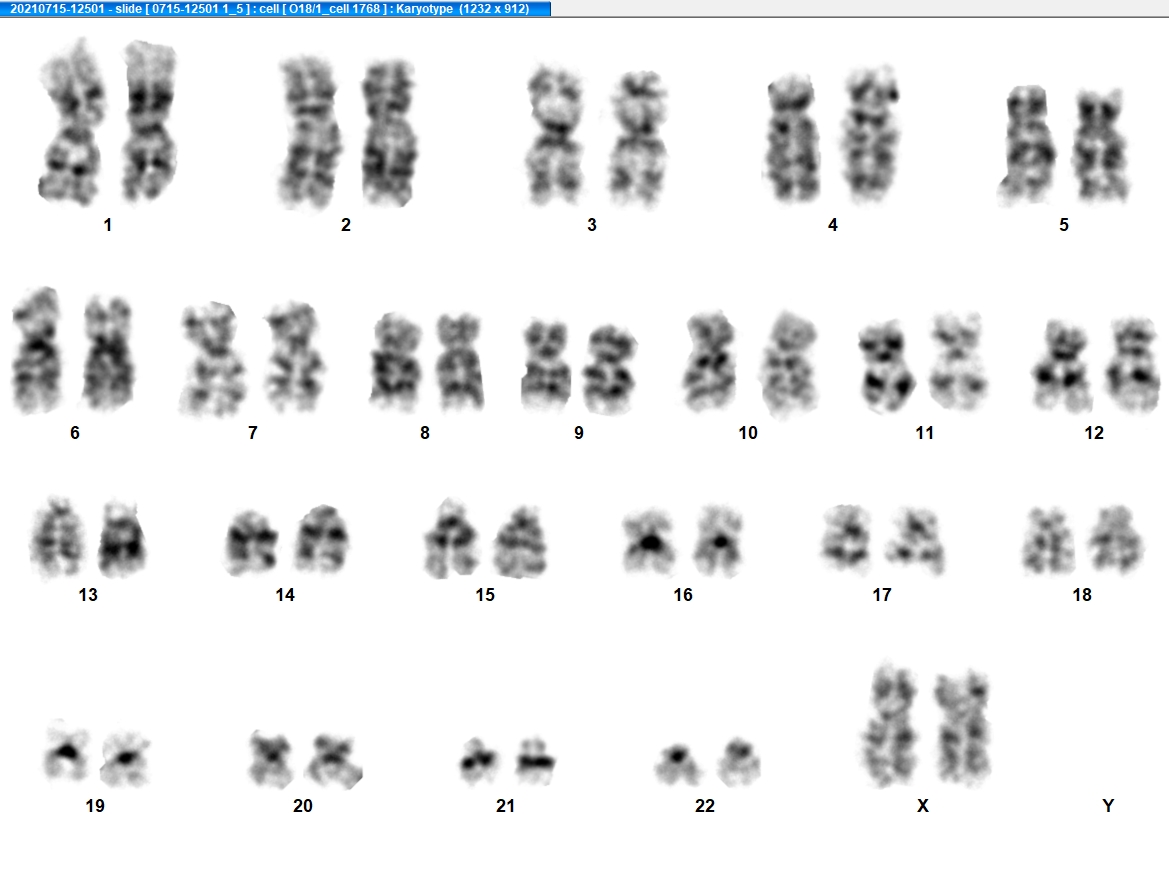Click the label '7' in second row
Viewport: 1169px width, 891px height.
(253, 432)
